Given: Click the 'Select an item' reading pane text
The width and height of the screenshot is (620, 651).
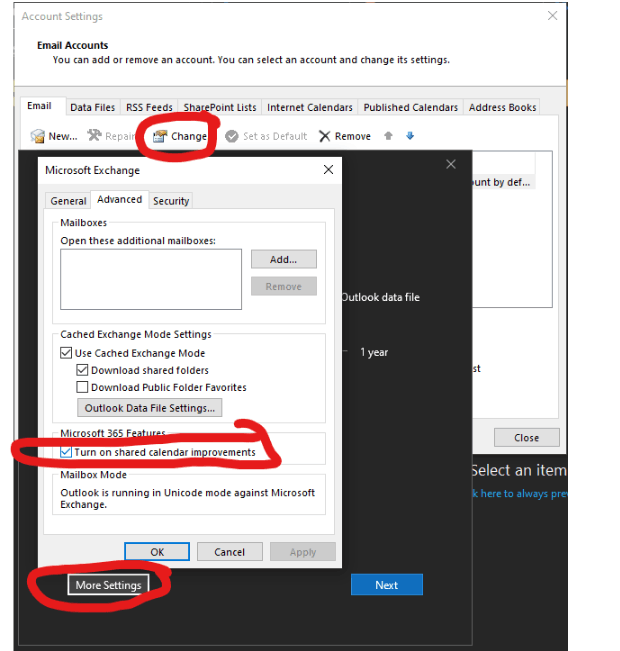Looking at the screenshot, I should point(519,470).
